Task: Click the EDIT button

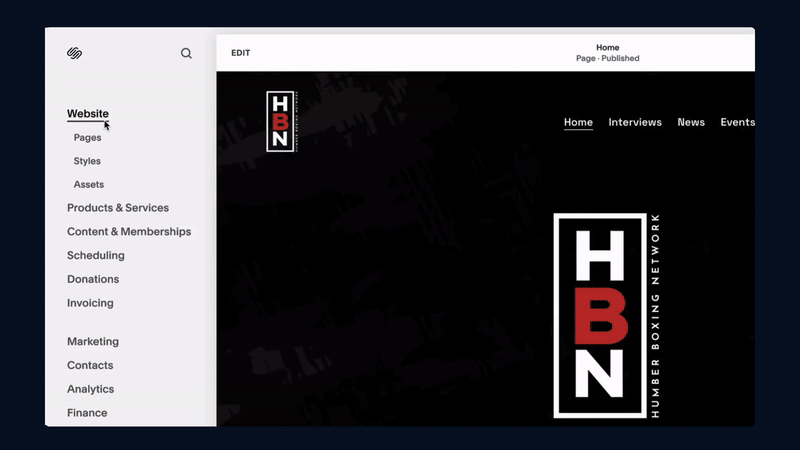Action: pyautogui.click(x=240, y=53)
